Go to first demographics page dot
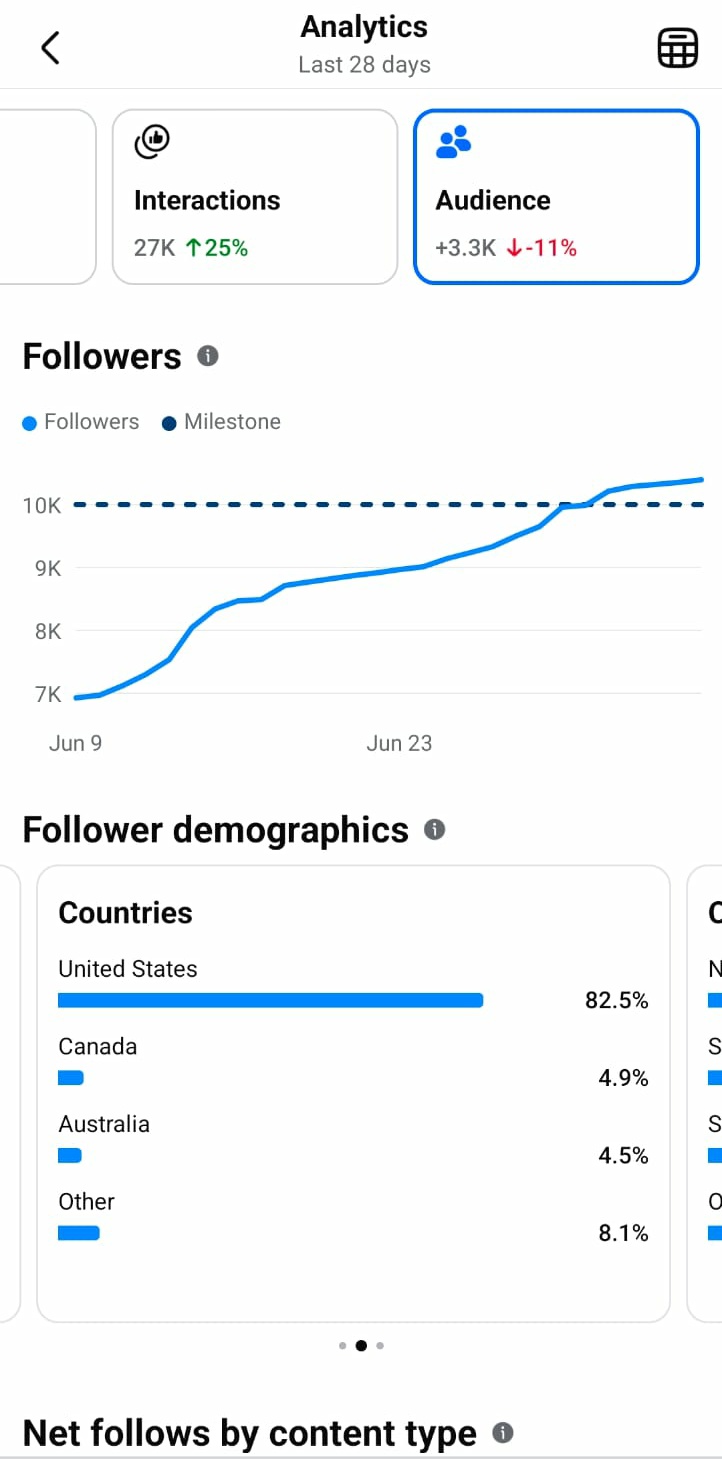Viewport: 722px width, 1459px height. pyautogui.click(x=342, y=1345)
